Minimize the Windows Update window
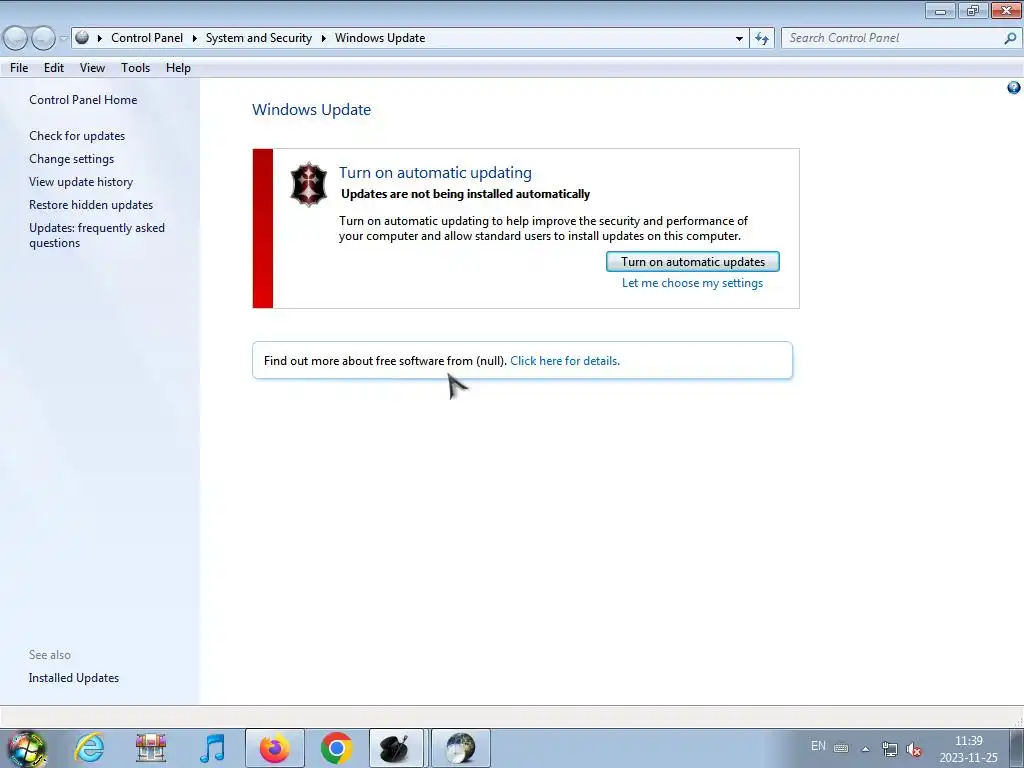1024x768 pixels. pos(940,10)
